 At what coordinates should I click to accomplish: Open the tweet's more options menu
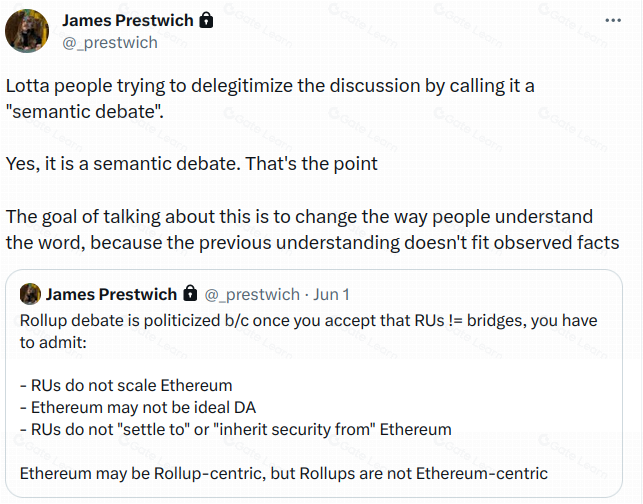(x=612, y=20)
